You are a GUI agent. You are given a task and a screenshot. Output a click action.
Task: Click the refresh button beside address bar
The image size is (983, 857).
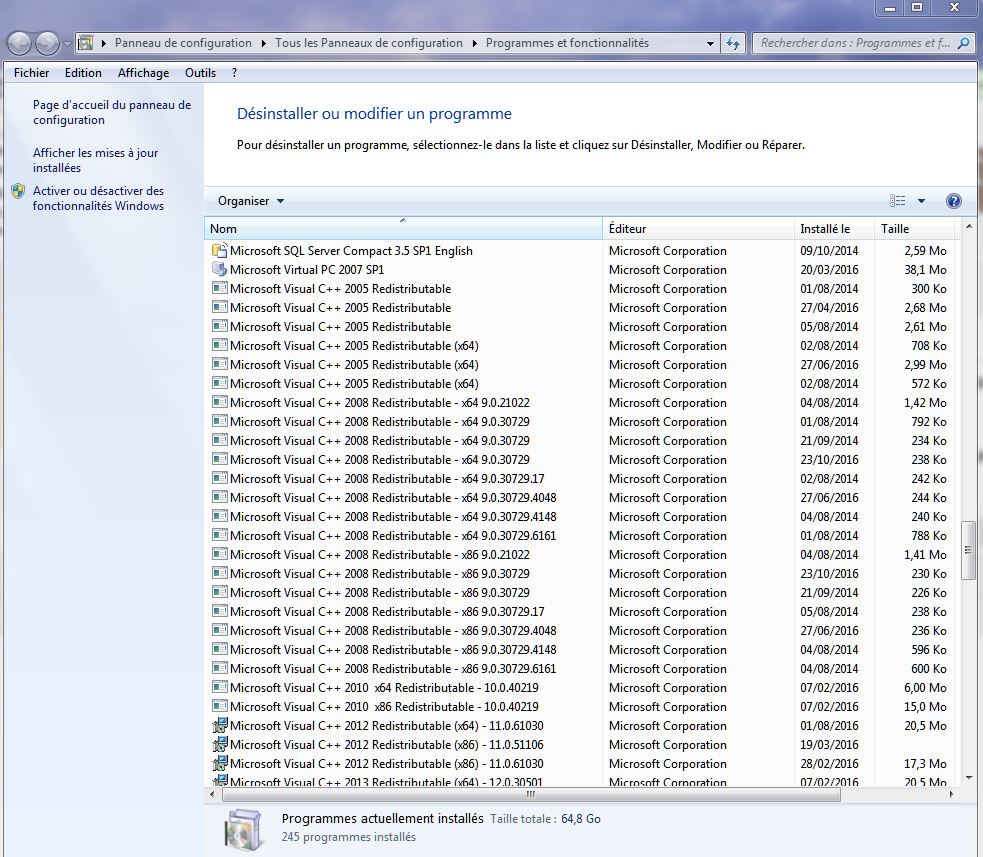coord(734,43)
